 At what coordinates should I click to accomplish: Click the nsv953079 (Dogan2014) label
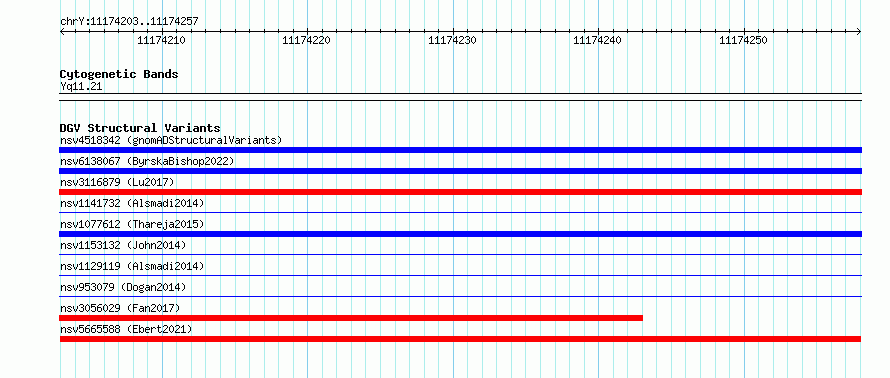tap(123, 287)
